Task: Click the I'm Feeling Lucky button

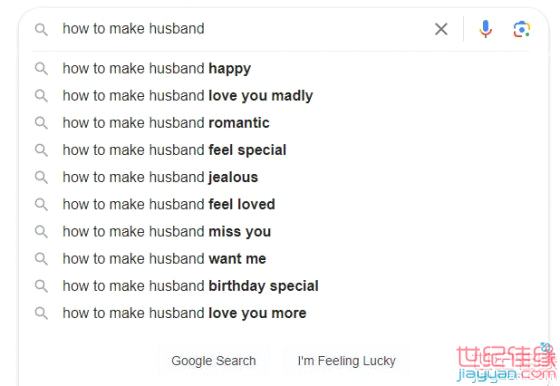Action: pyautogui.click(x=346, y=361)
